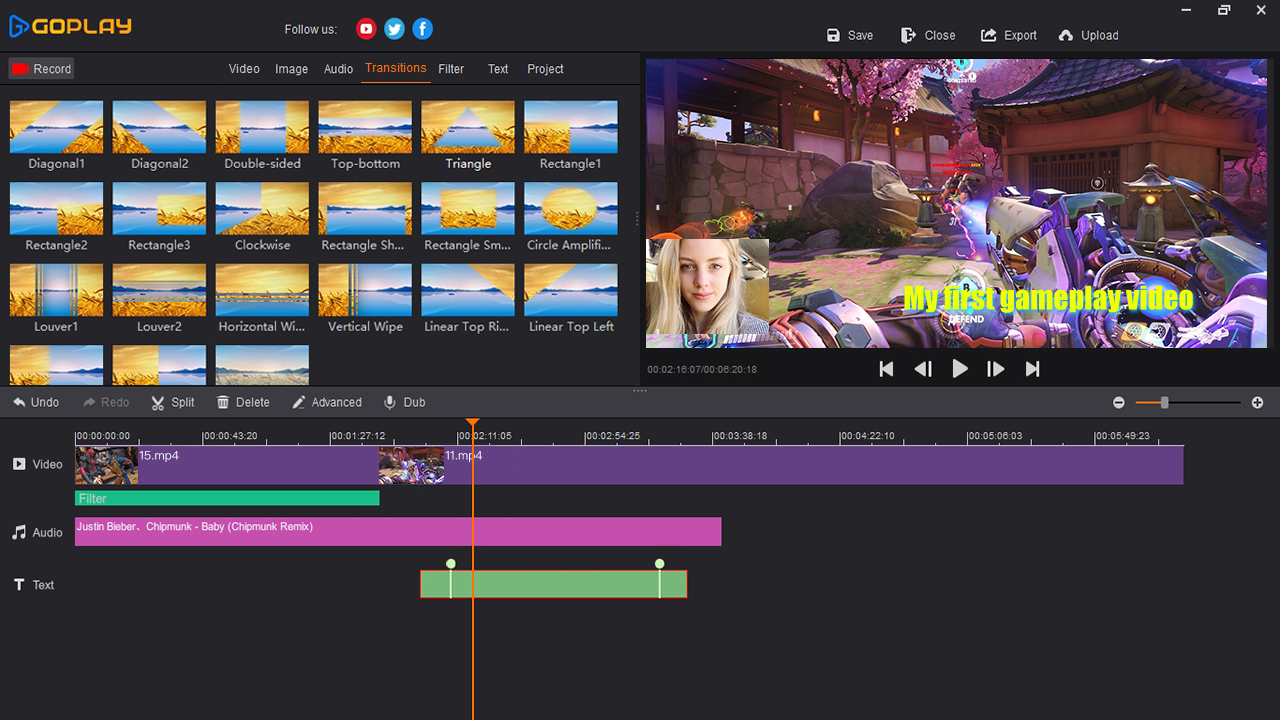Click the Video track icon label
The image size is (1280, 720).
click(x=20, y=464)
